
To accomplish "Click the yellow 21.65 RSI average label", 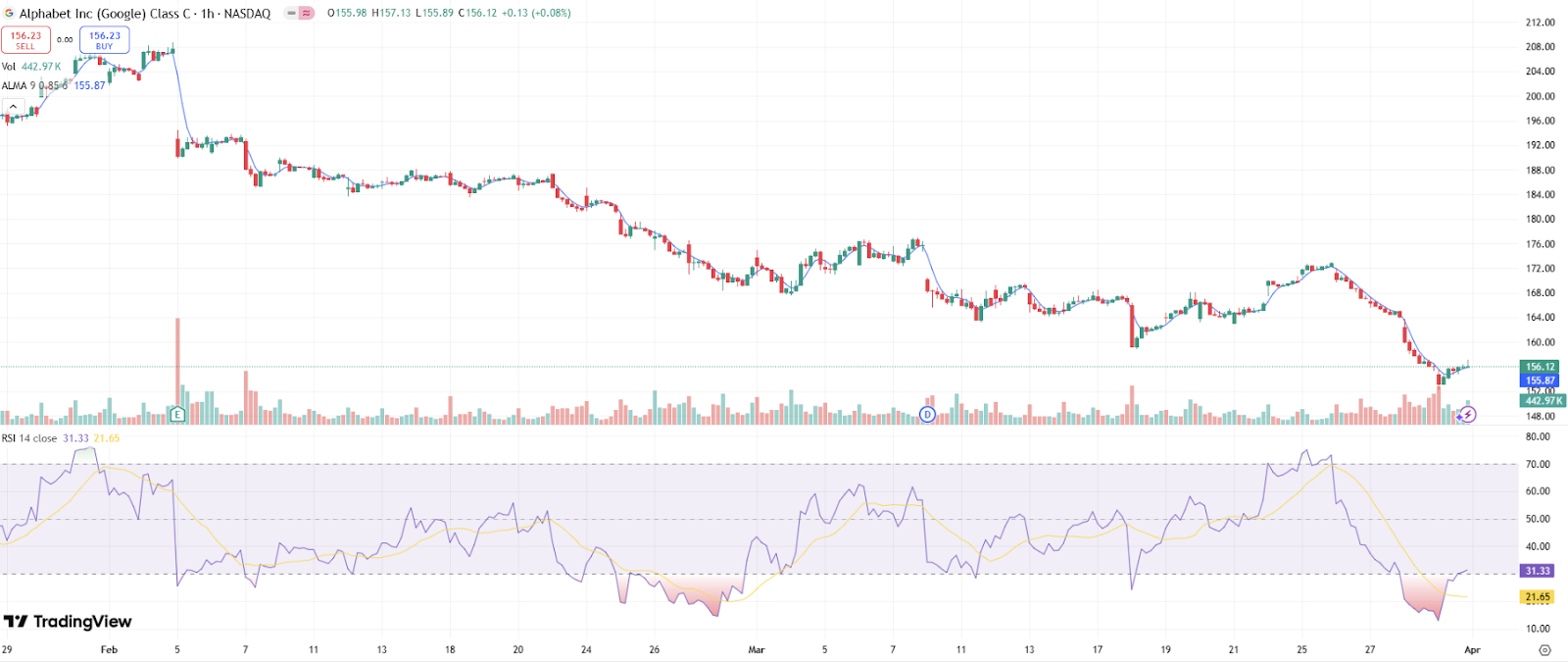I will 1538,596.
